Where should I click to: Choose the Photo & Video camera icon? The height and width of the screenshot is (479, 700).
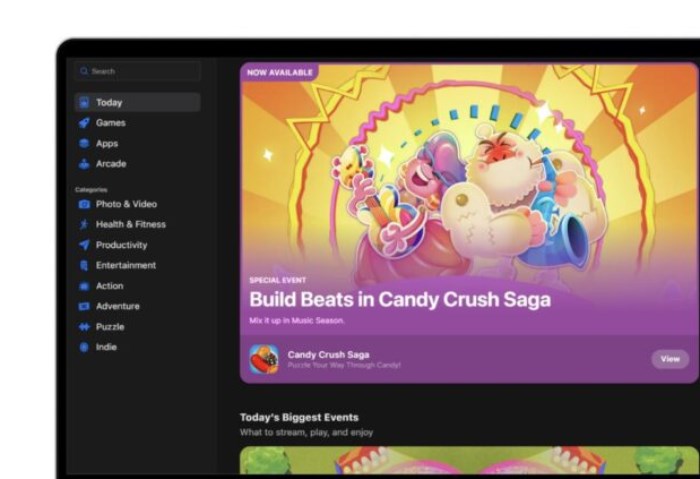[84, 204]
